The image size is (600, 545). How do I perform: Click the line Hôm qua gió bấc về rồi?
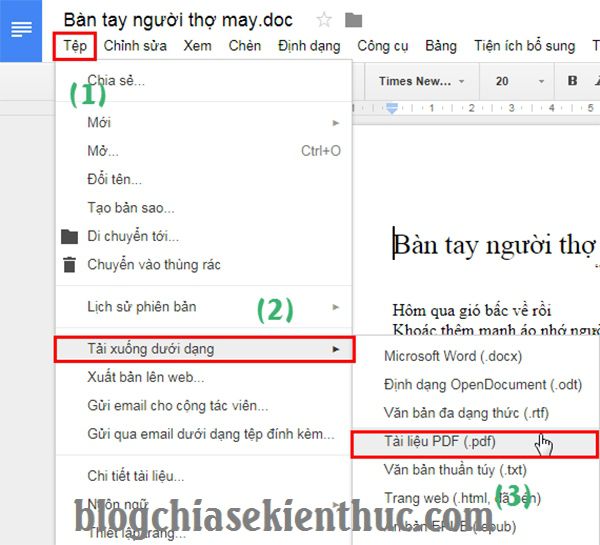point(472,310)
